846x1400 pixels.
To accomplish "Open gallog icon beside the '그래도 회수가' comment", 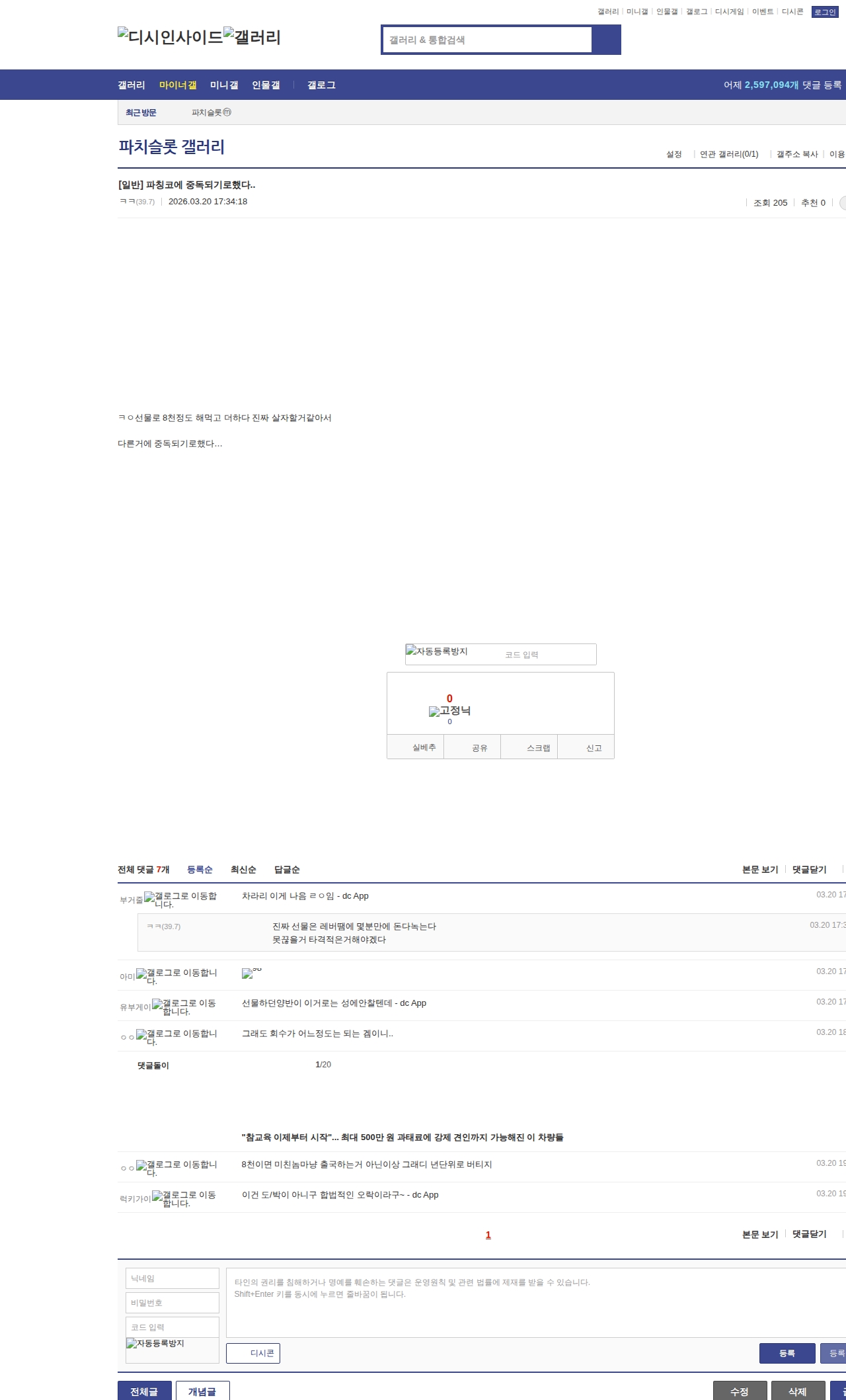I will (176, 1038).
